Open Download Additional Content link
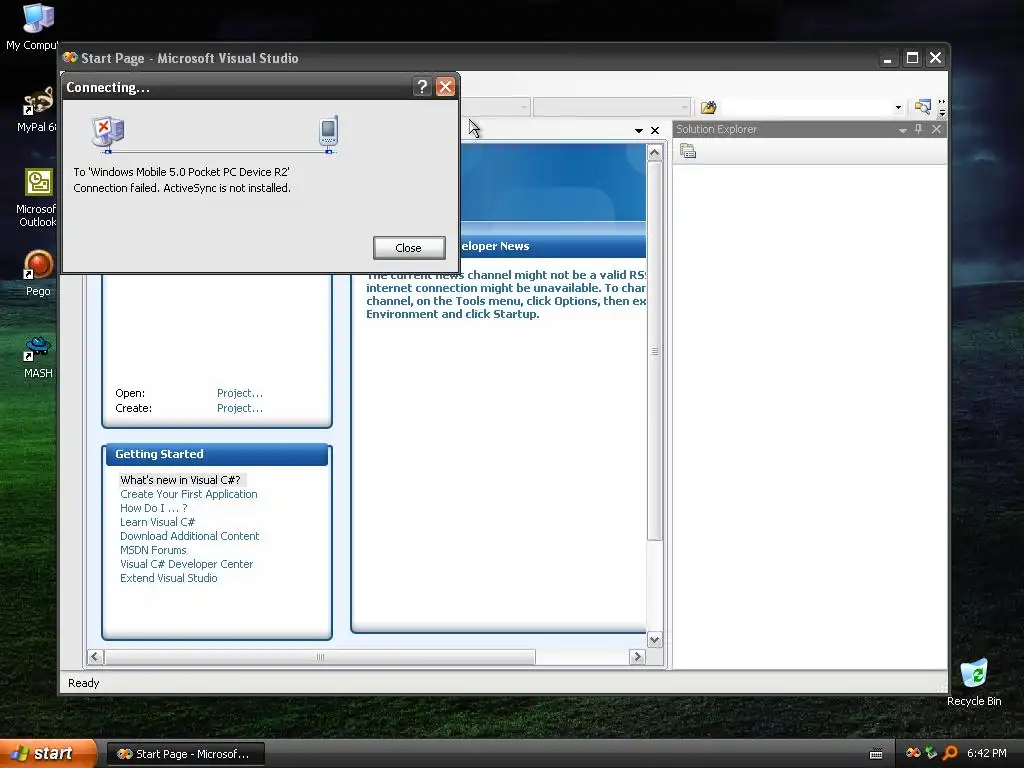This screenshot has width=1024, height=768. pos(189,536)
